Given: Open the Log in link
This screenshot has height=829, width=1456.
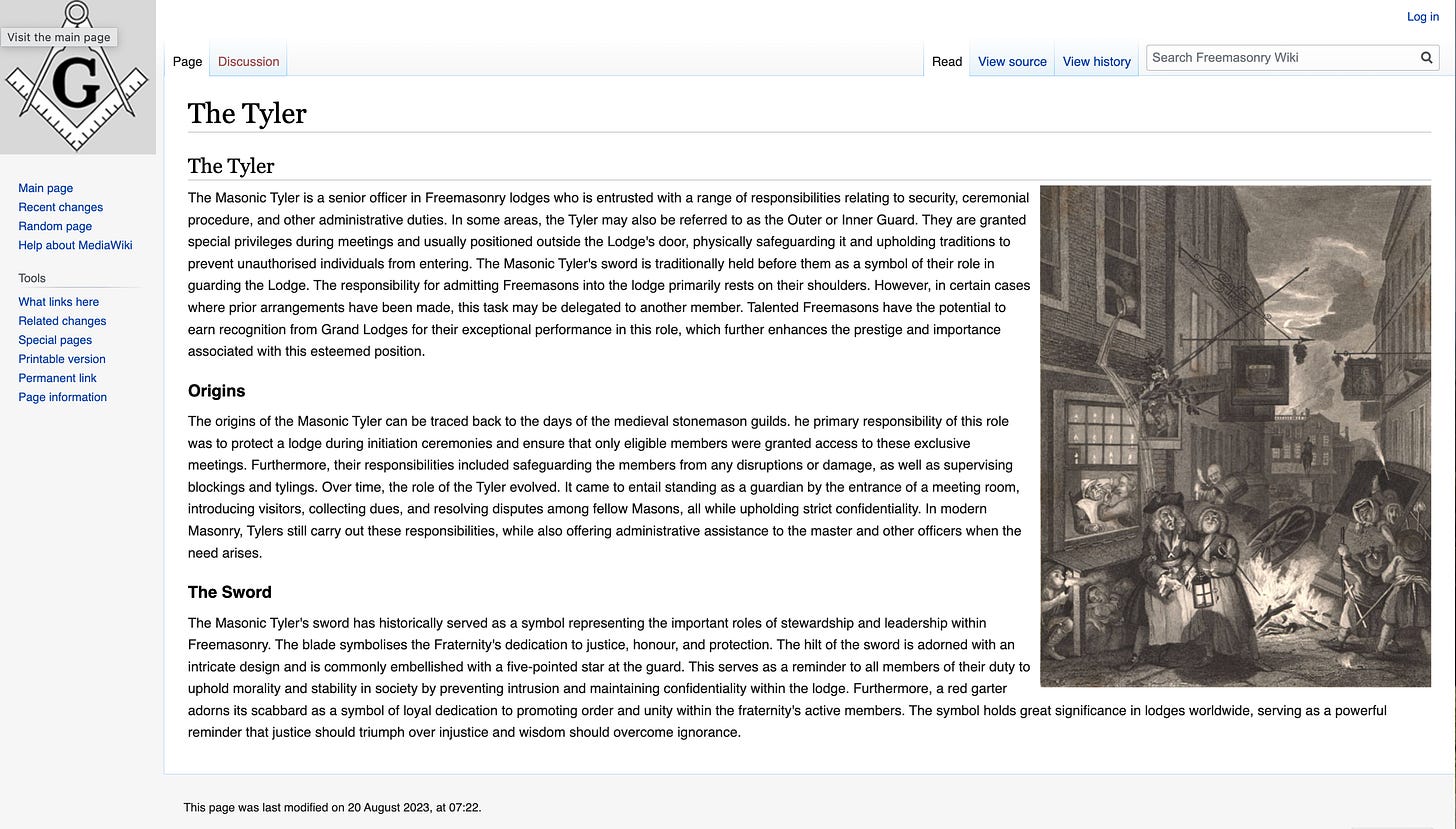Looking at the screenshot, I should click(1423, 17).
